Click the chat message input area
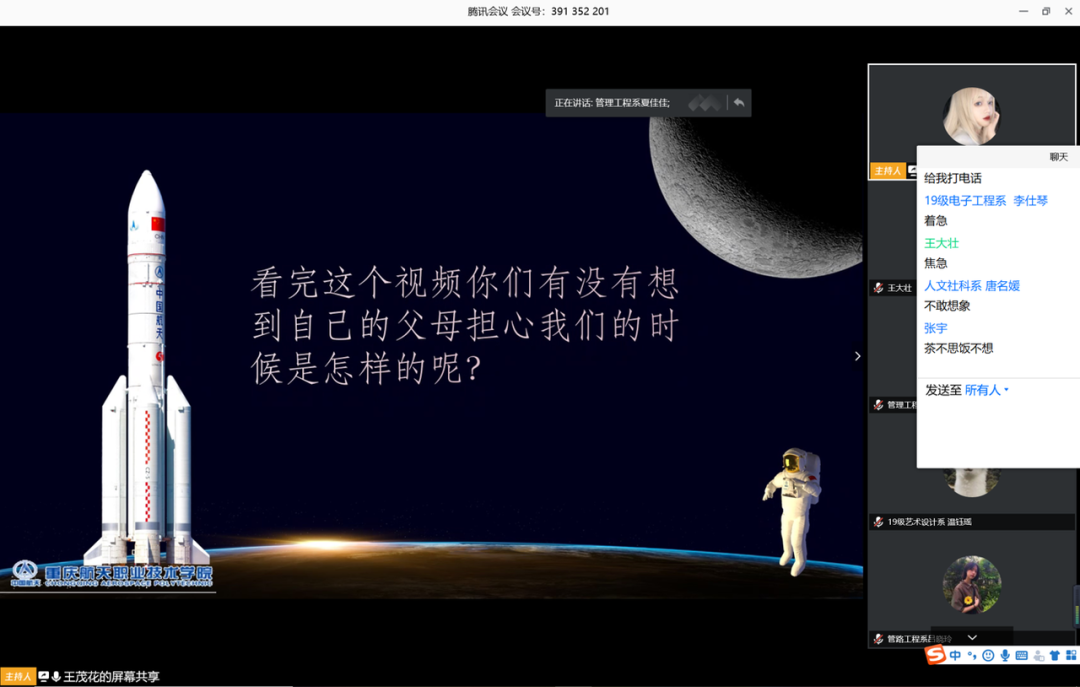This screenshot has width=1080, height=687. coord(998,434)
